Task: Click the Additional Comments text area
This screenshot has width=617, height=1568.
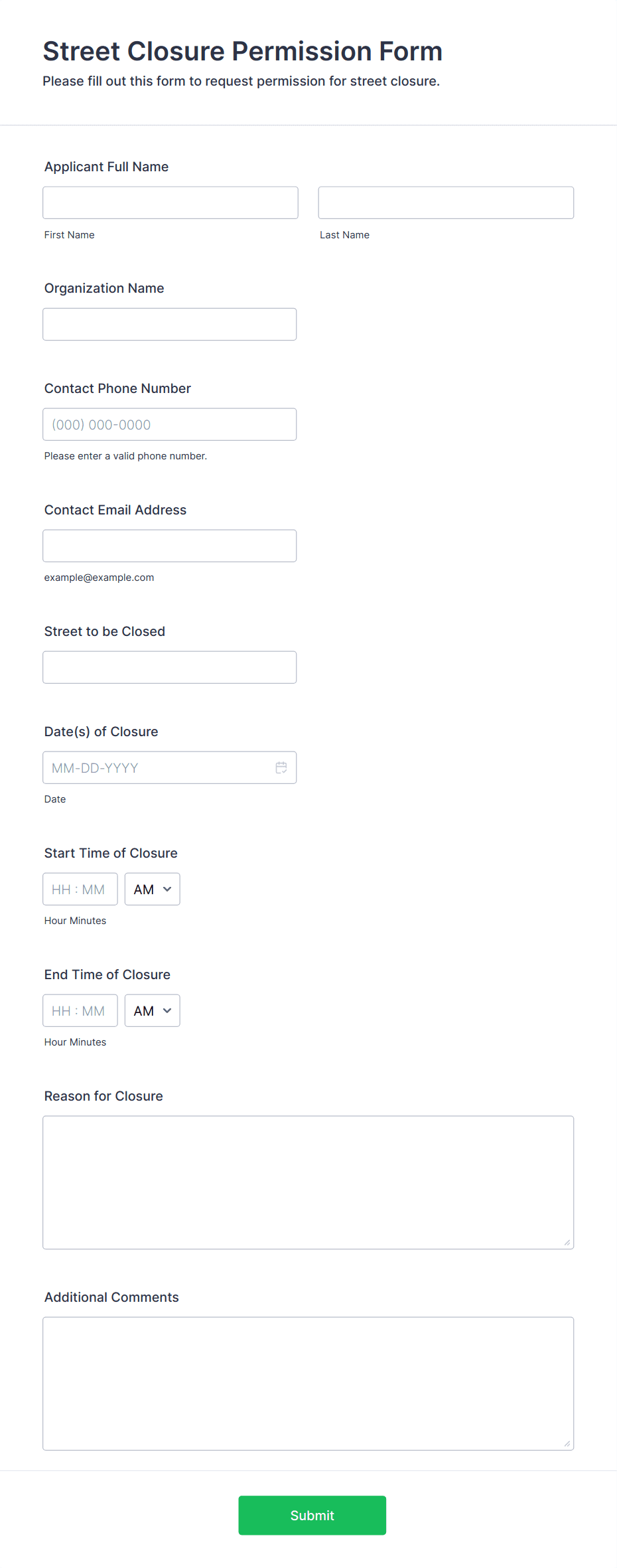Action: point(308,1383)
